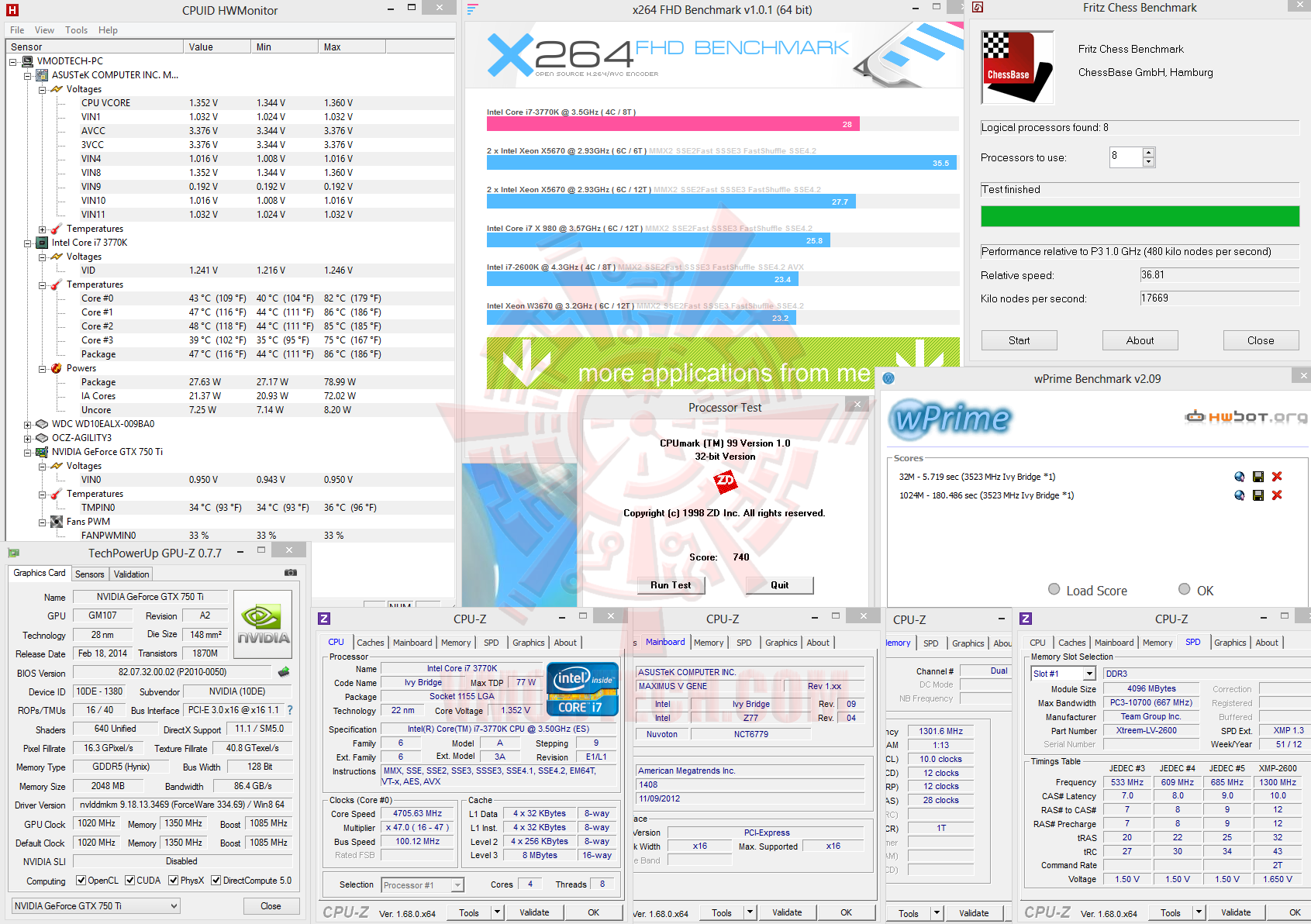
Task: Click the Bus Interface question mark icon
Action: click(290, 710)
